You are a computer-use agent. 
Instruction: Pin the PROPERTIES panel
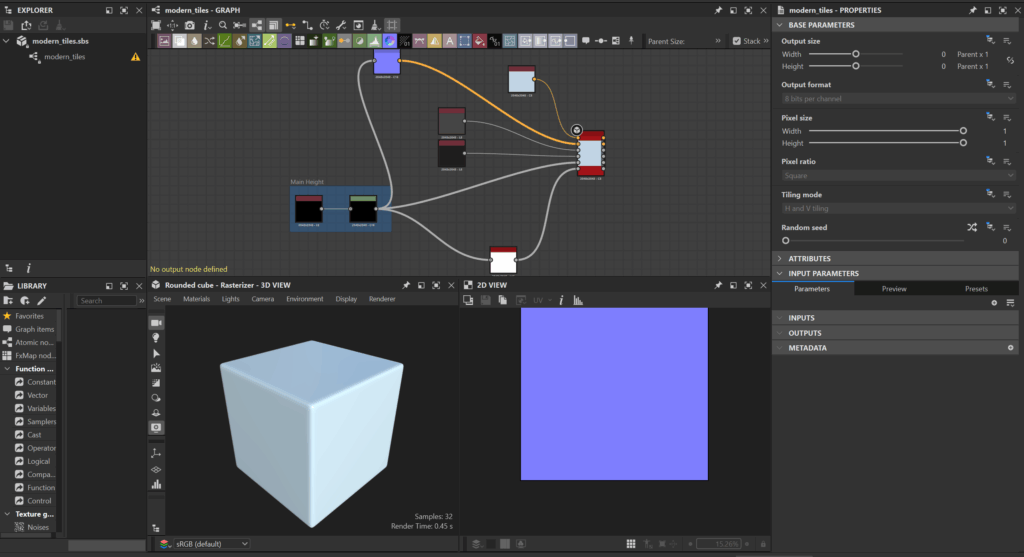pos(972,10)
